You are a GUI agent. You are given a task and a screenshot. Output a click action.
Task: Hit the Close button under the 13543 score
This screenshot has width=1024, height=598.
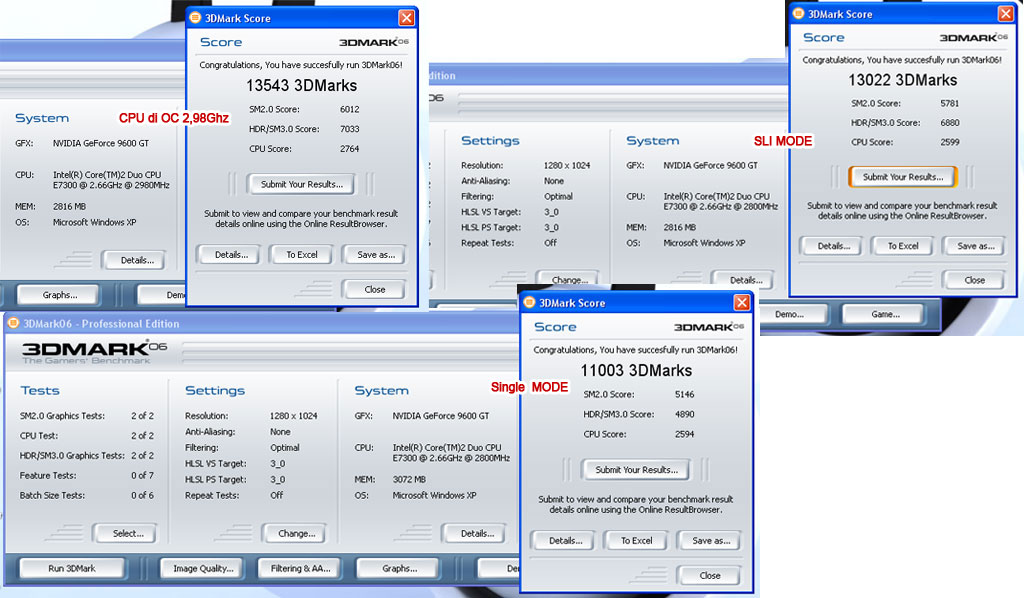pos(375,289)
